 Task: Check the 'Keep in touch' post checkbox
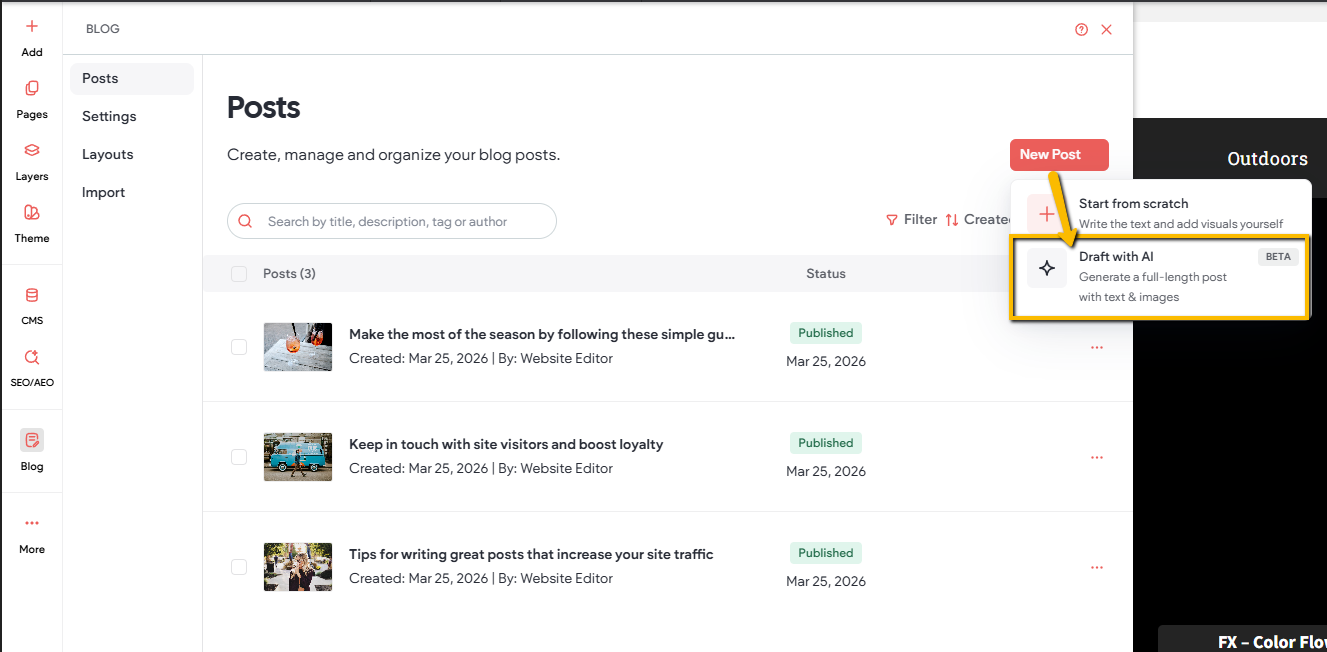point(239,457)
